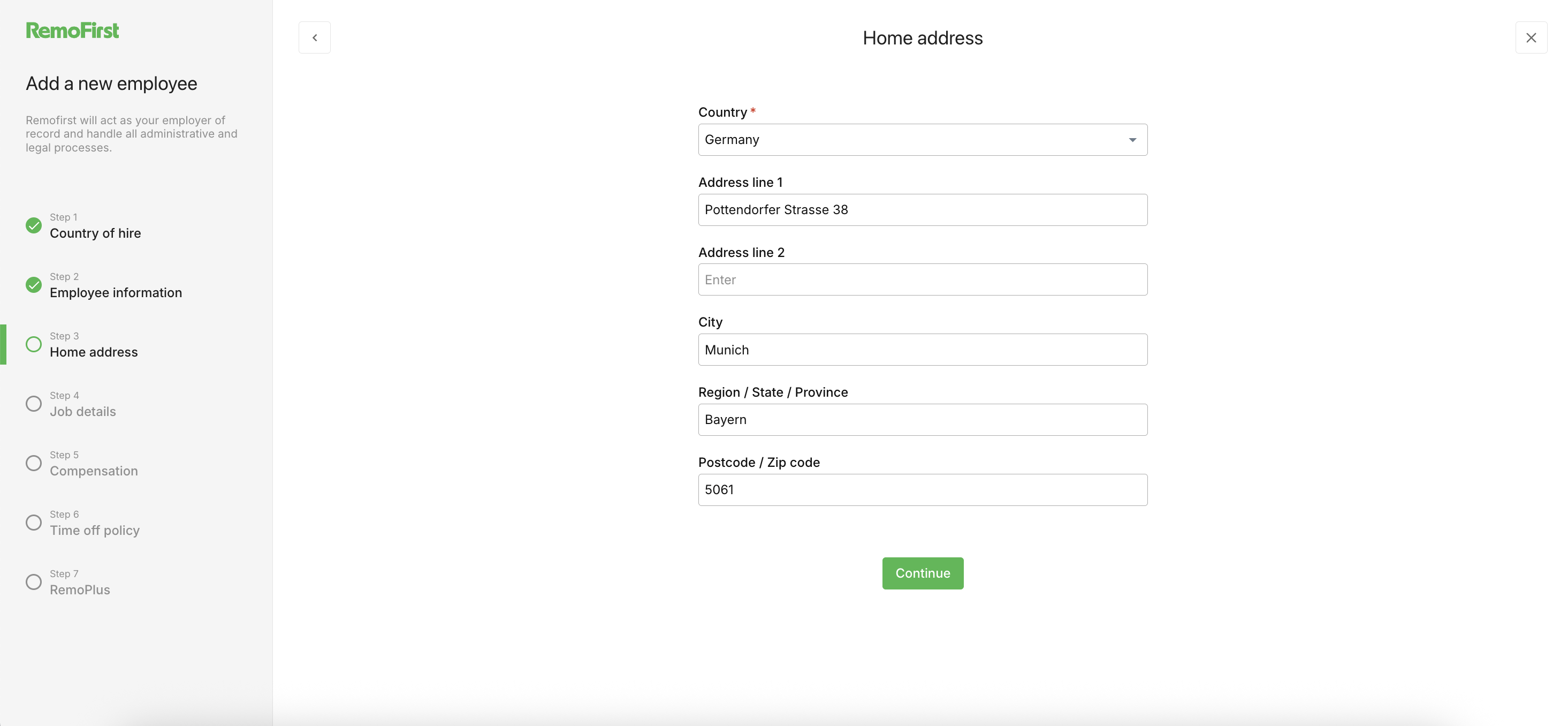
Task: Expand the Country dropdown arrow
Action: point(1132,140)
